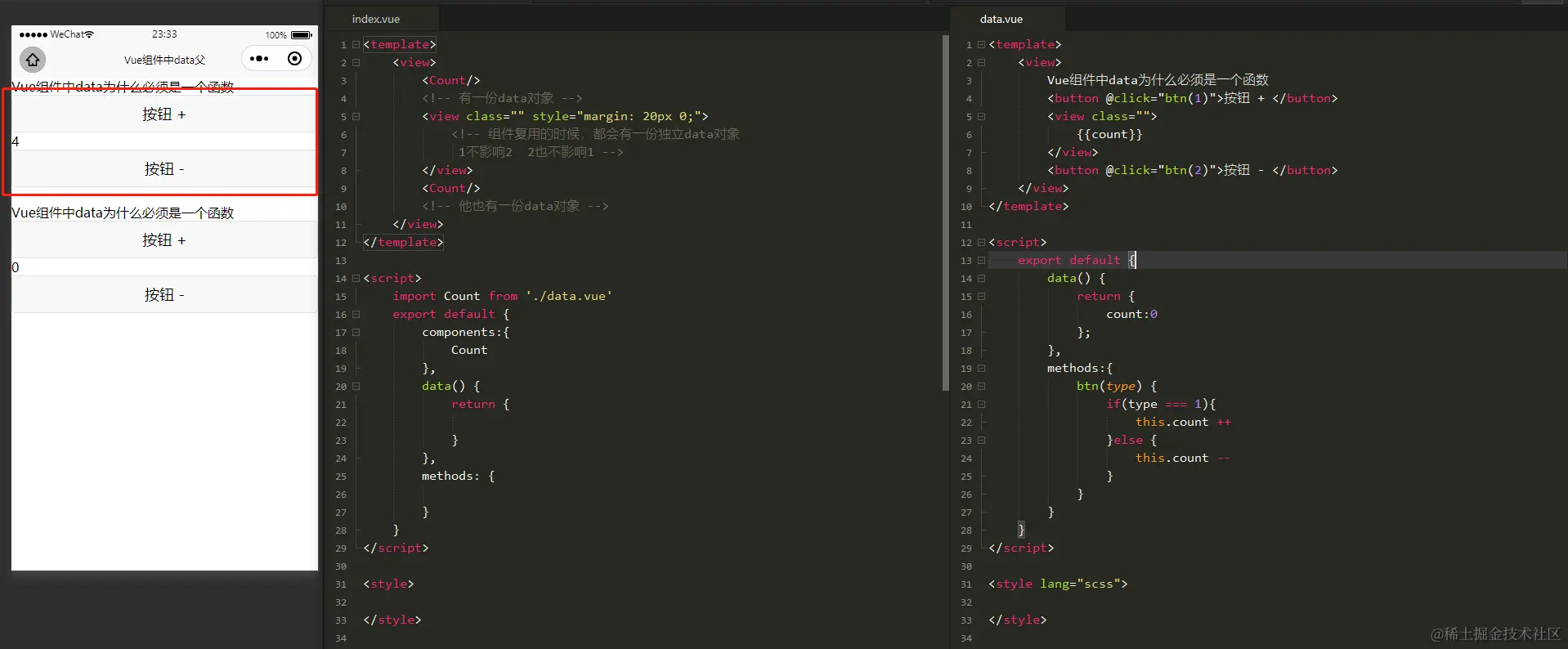Image resolution: width=1568 pixels, height=649 pixels.
Task: Click the '1不影响2' comment line in index.vue
Action: point(540,152)
